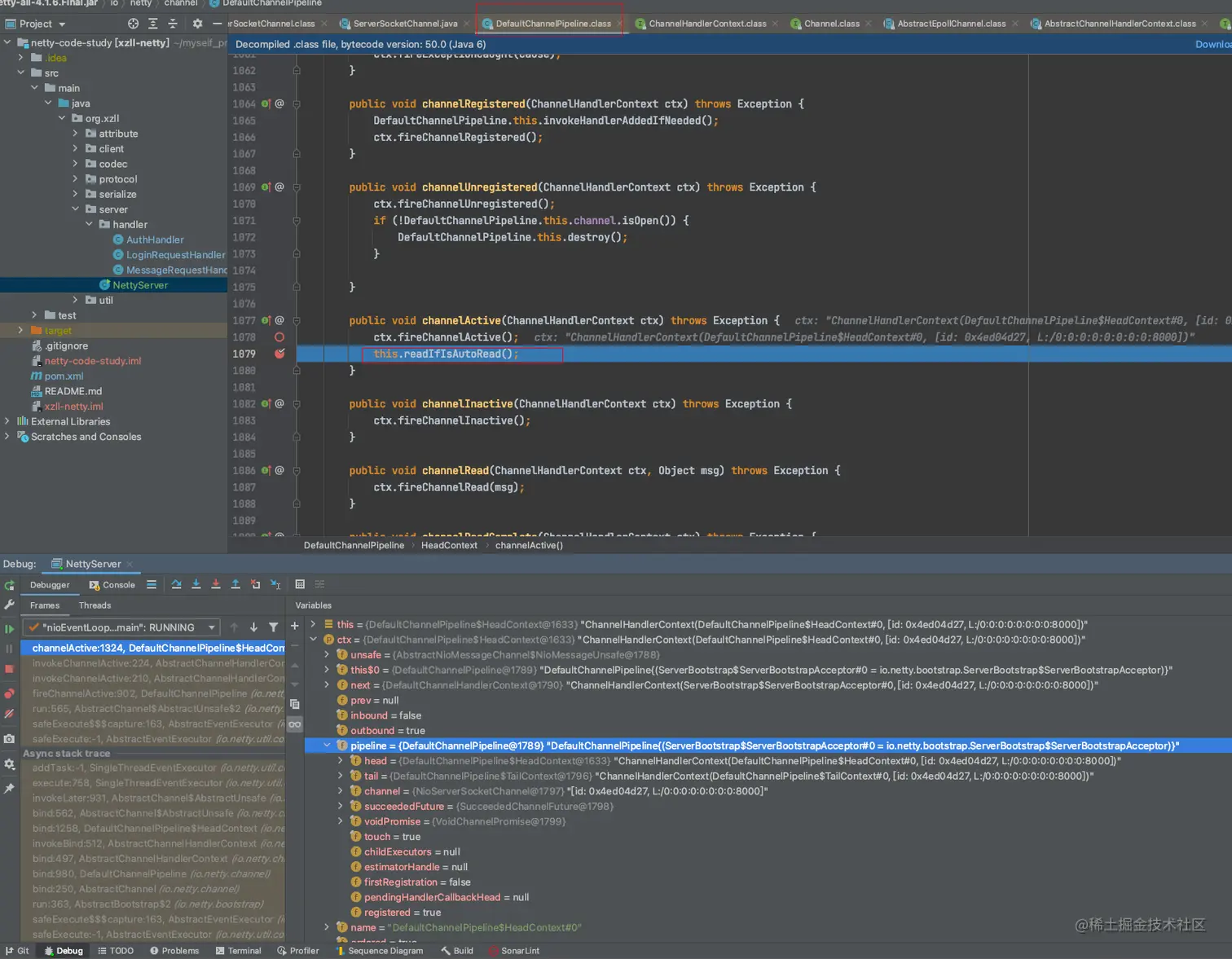This screenshot has height=959, width=1232.
Task: Open Git tool window
Action: [17, 951]
